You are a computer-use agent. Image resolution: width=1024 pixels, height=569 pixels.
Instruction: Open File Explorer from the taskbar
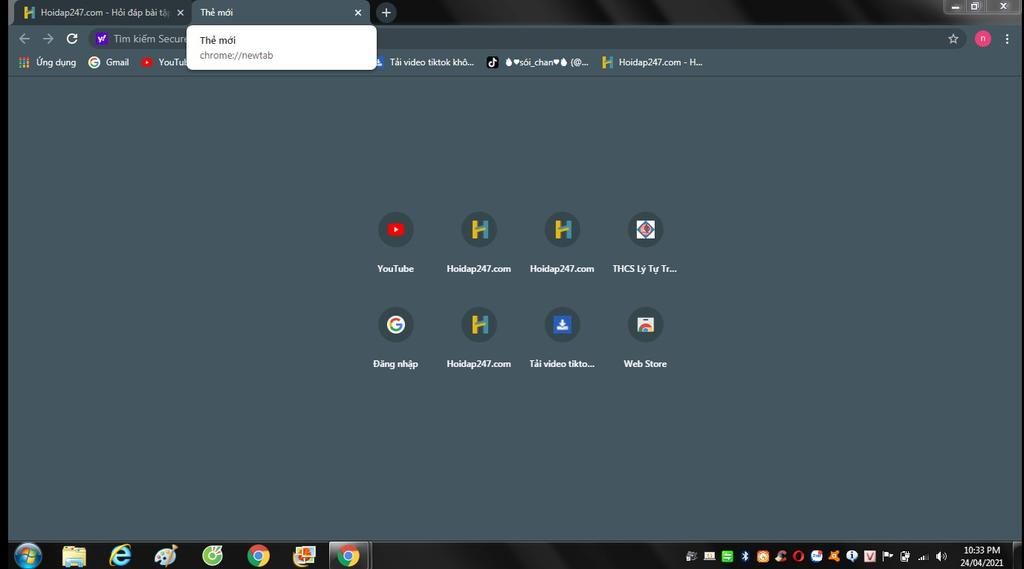(x=74, y=556)
